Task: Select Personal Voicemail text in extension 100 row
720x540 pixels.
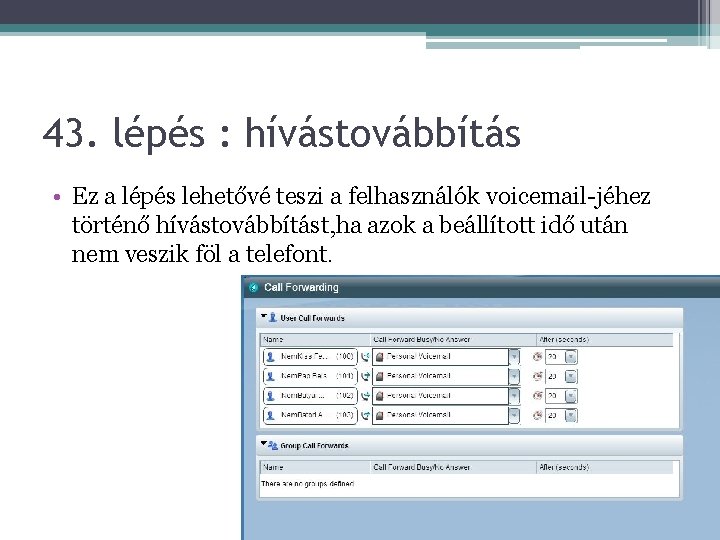Action: tap(419, 356)
